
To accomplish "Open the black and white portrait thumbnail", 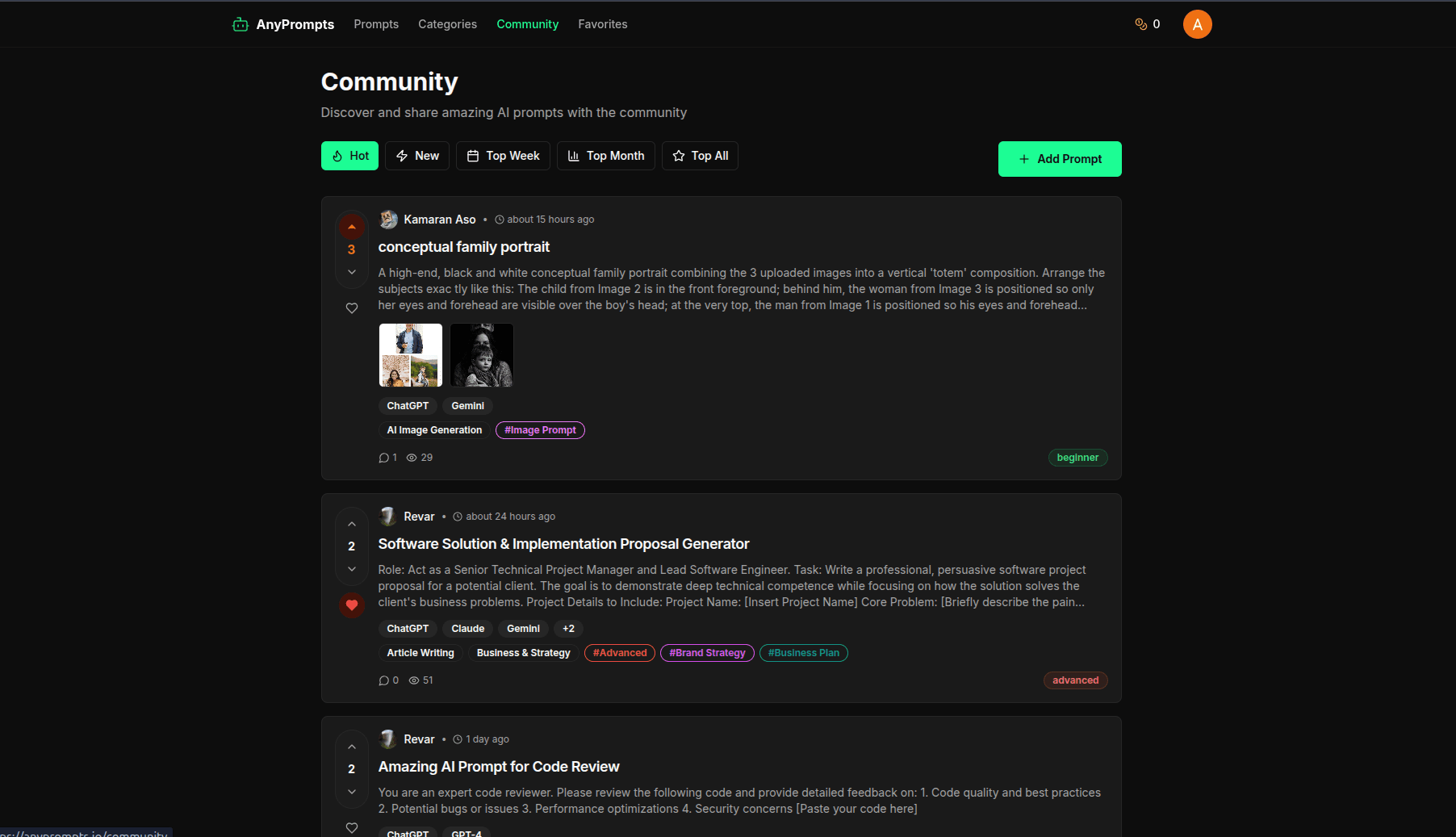I will click(482, 355).
